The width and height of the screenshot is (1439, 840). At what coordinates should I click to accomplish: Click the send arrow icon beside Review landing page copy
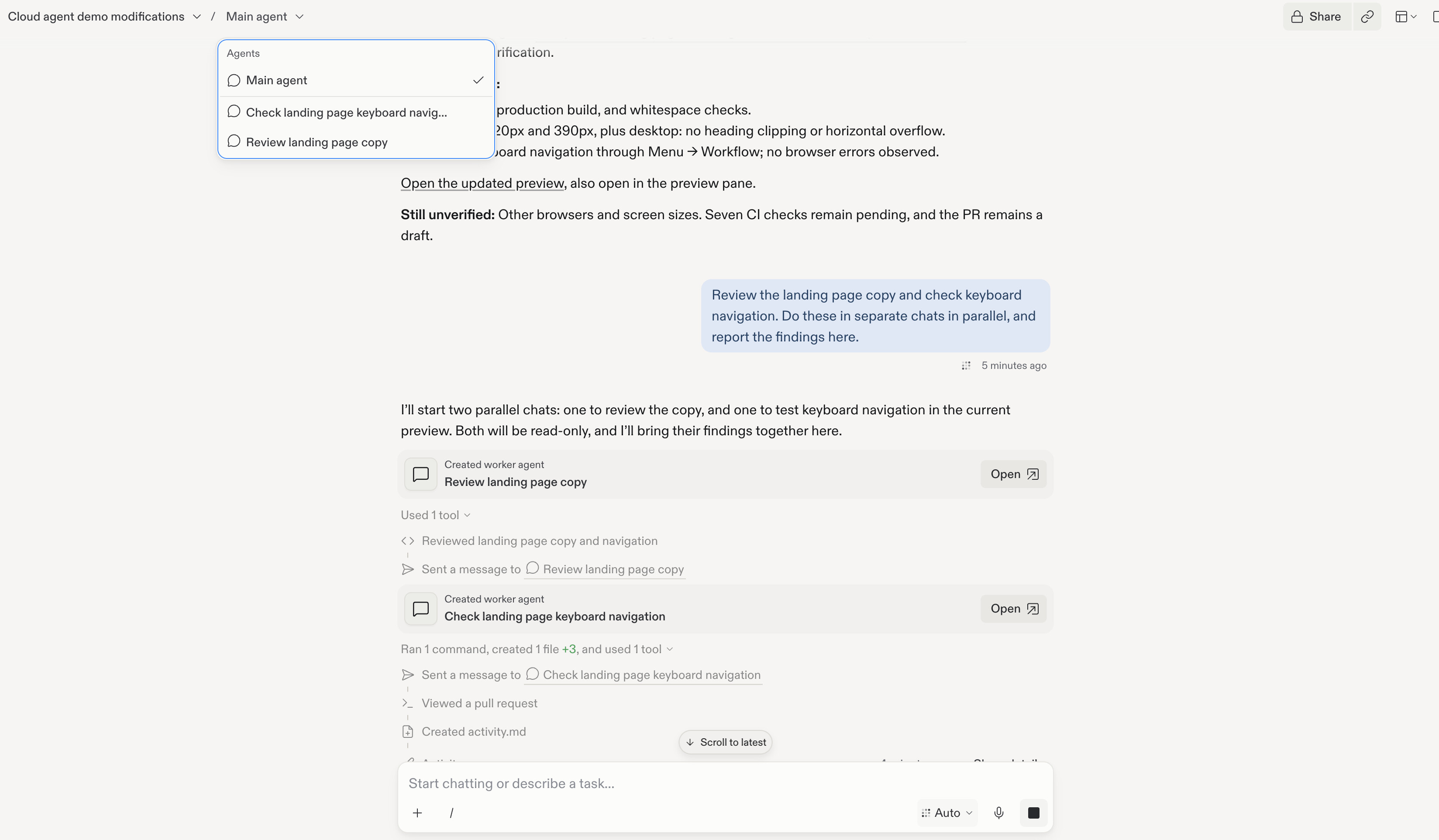[x=408, y=569]
